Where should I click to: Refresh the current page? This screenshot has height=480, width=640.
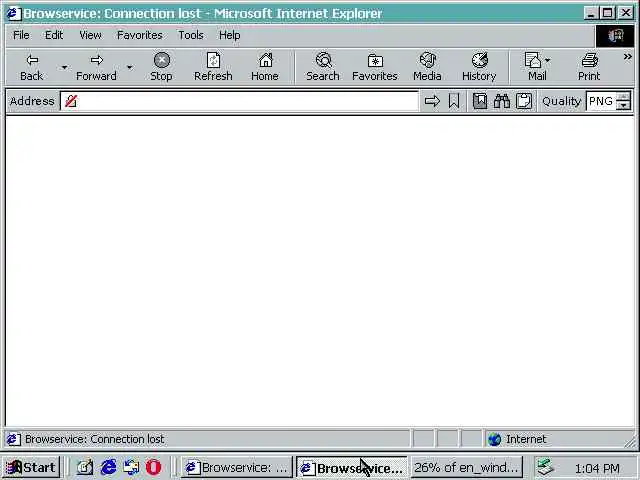point(213,67)
